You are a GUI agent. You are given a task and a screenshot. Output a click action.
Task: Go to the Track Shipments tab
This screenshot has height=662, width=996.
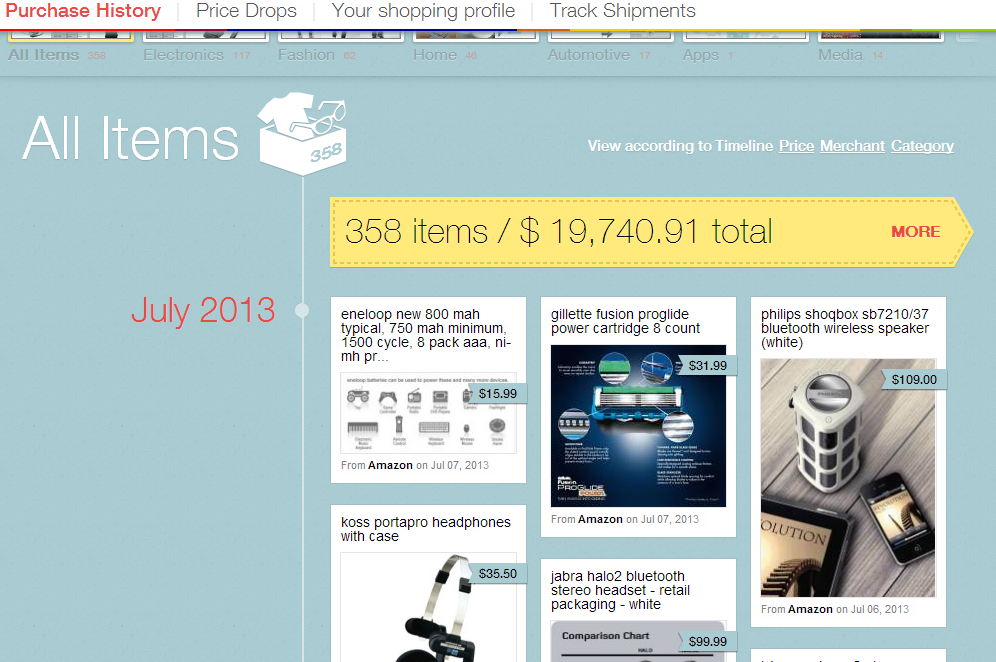(622, 11)
